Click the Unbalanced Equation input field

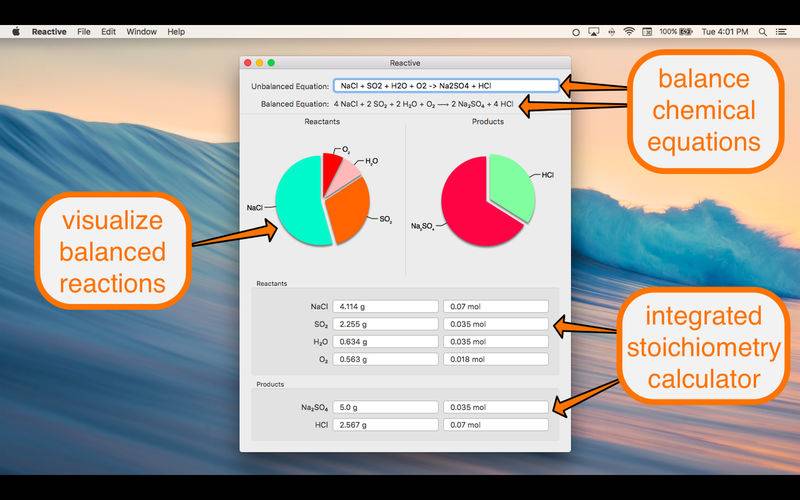click(x=446, y=86)
